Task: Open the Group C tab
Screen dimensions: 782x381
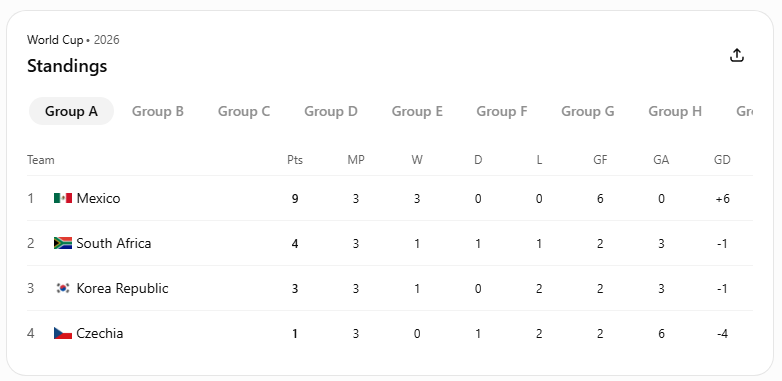Action: pos(244,111)
